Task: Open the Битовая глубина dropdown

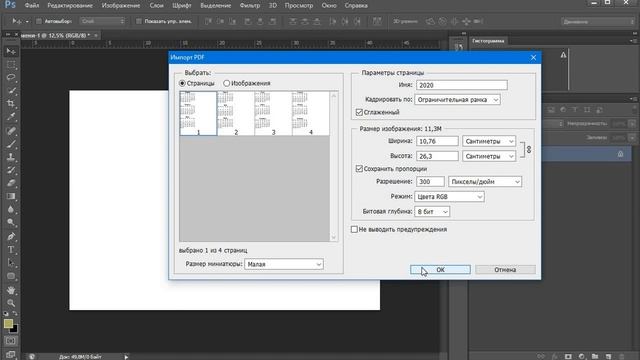Action: coord(432,212)
